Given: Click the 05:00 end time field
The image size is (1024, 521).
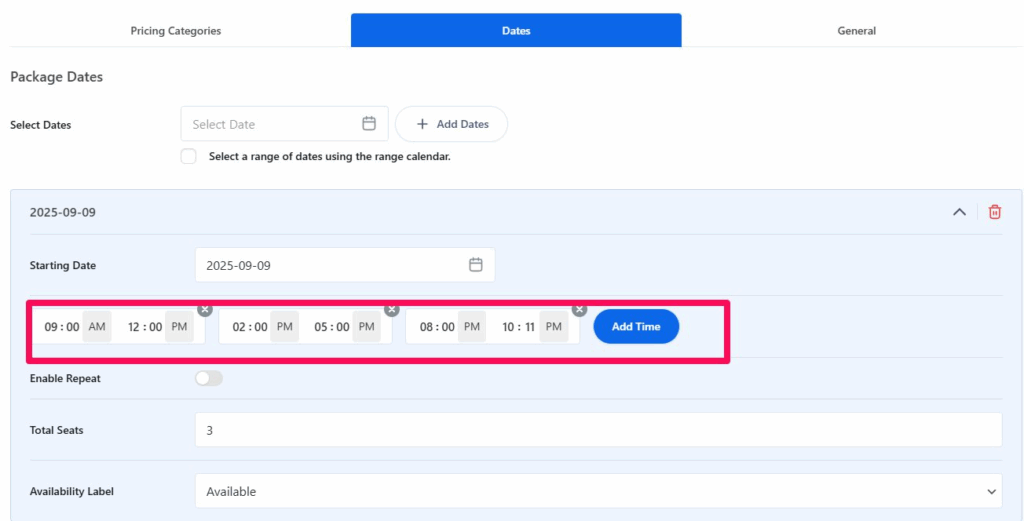Looking at the screenshot, I should pos(331,327).
